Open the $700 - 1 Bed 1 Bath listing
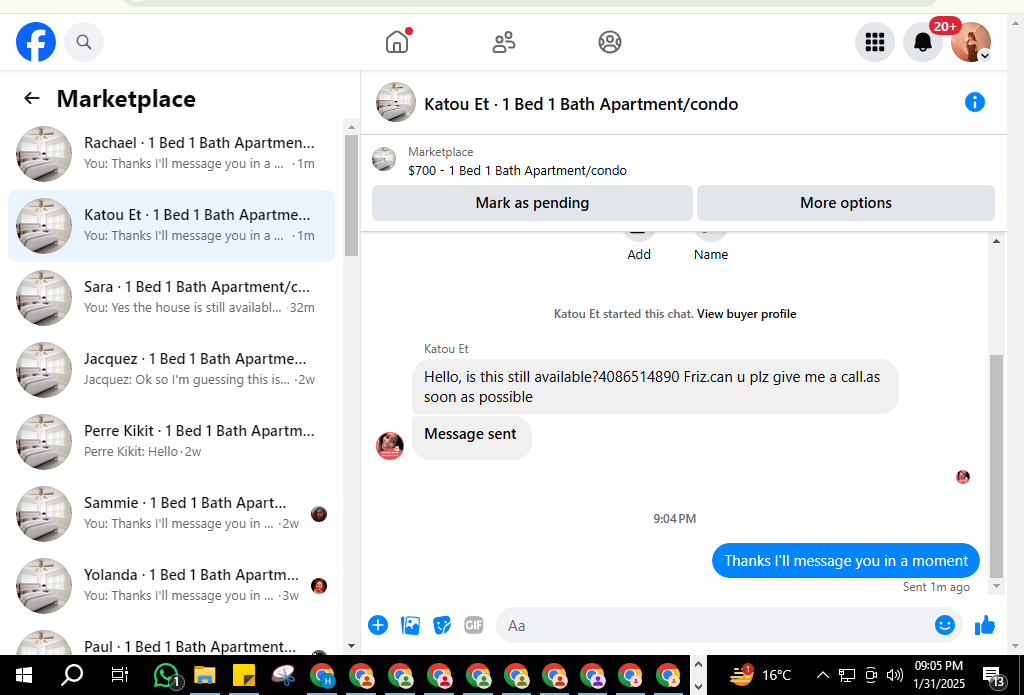The image size is (1024, 695). 517,170
